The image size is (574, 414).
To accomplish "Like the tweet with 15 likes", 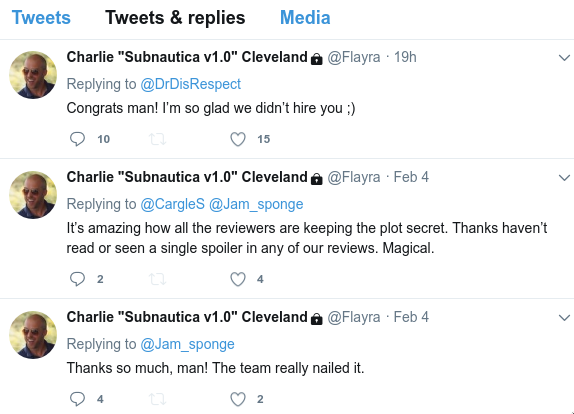I will [x=238, y=139].
